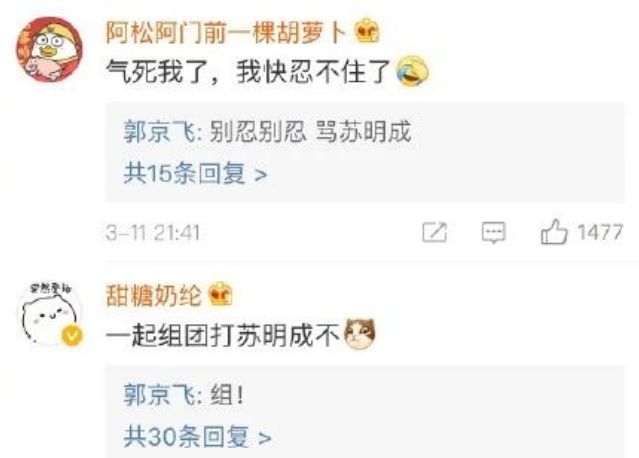Like the comment with 1477 likes

coord(554,232)
